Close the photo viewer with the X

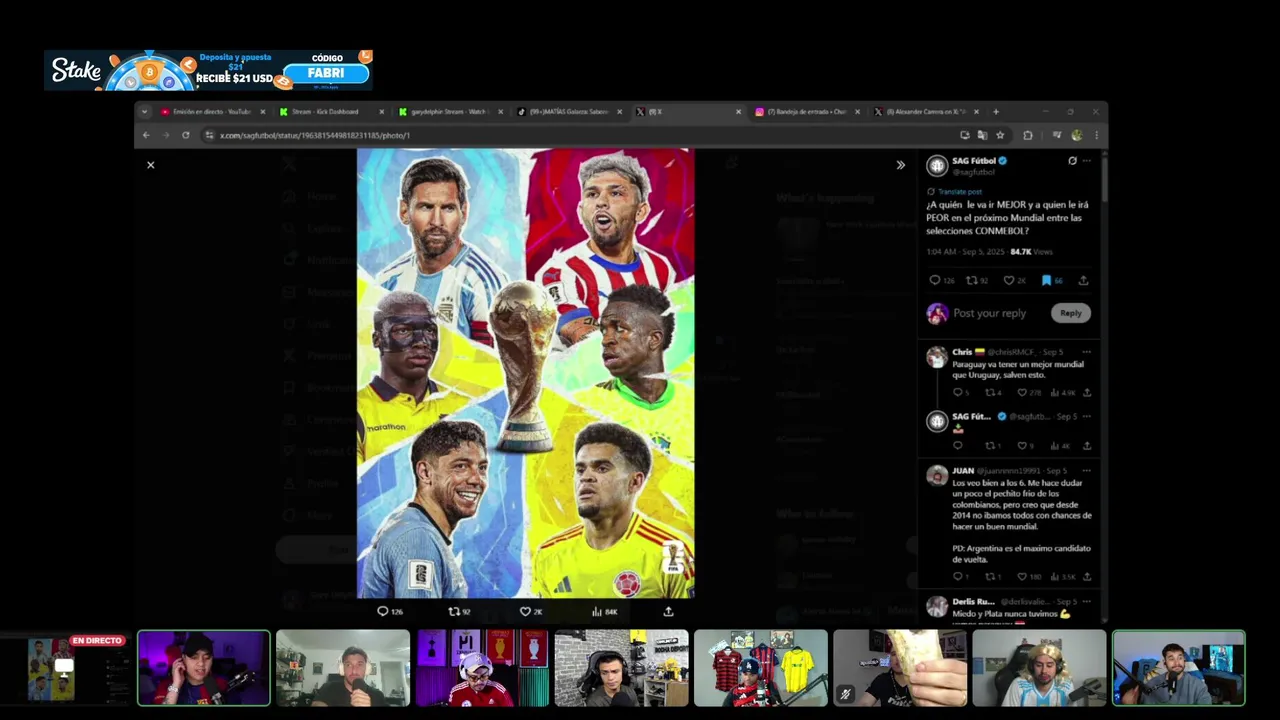tap(151, 165)
